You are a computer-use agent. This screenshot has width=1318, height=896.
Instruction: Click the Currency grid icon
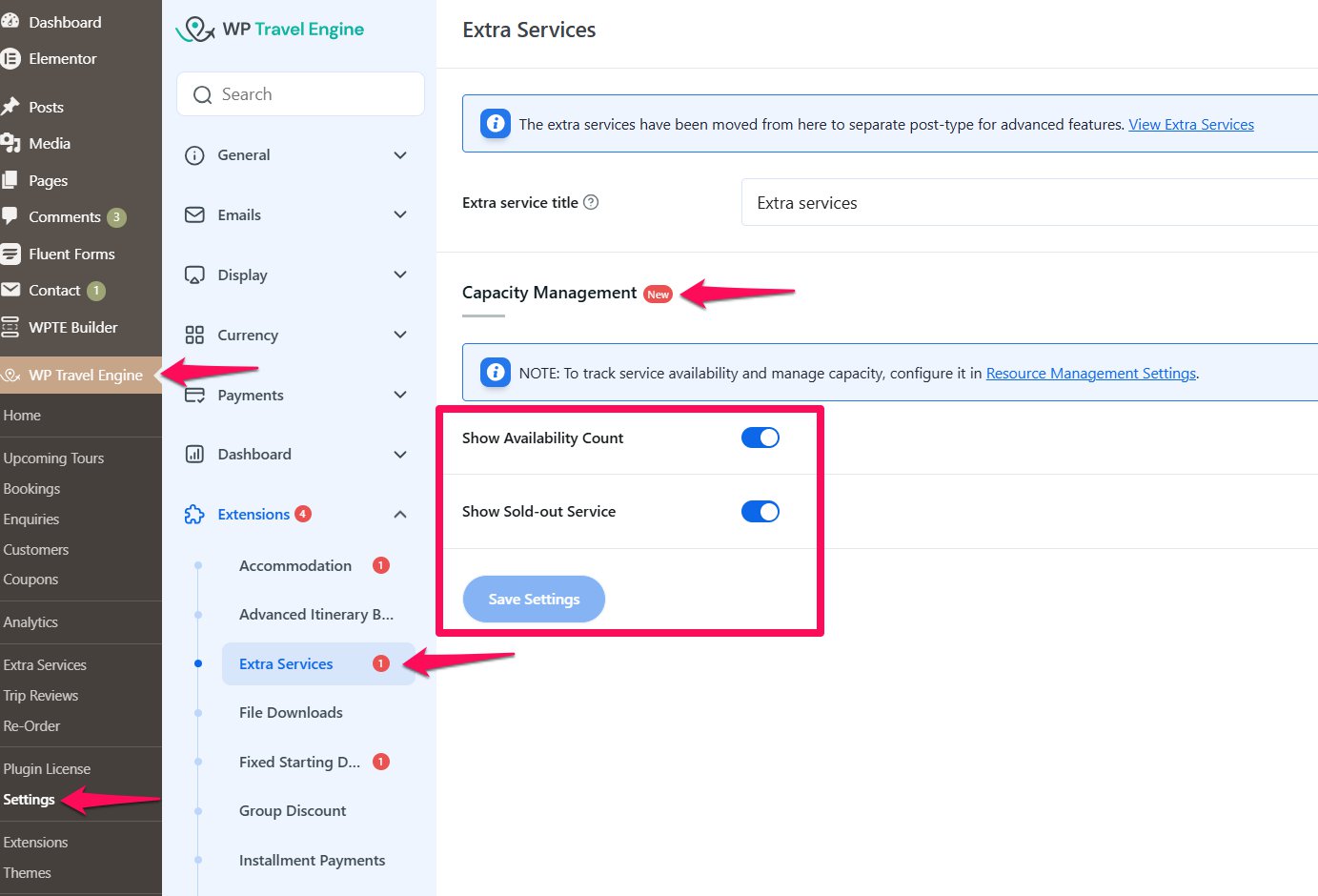click(194, 335)
